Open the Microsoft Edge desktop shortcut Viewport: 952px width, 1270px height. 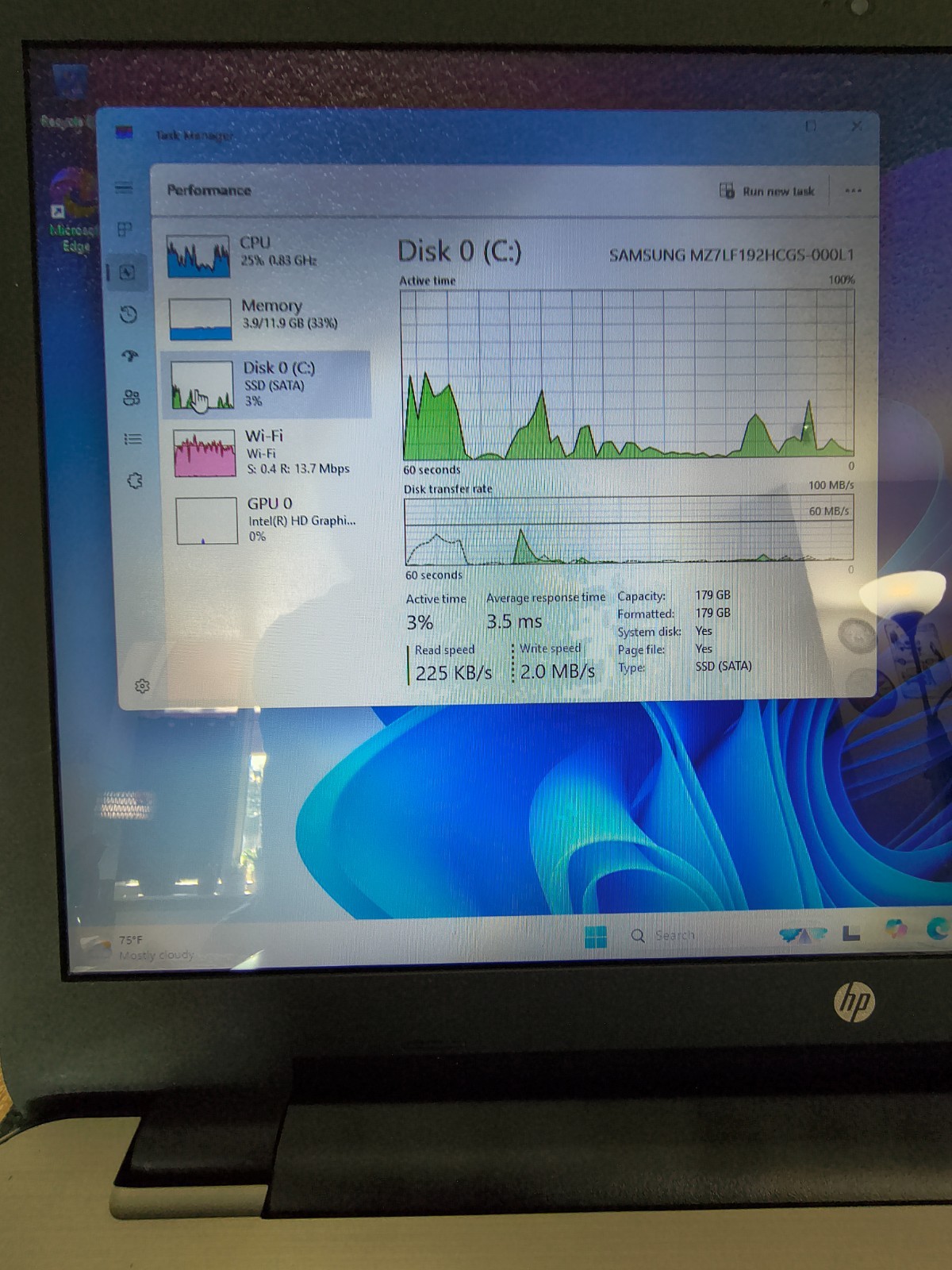(x=73, y=210)
